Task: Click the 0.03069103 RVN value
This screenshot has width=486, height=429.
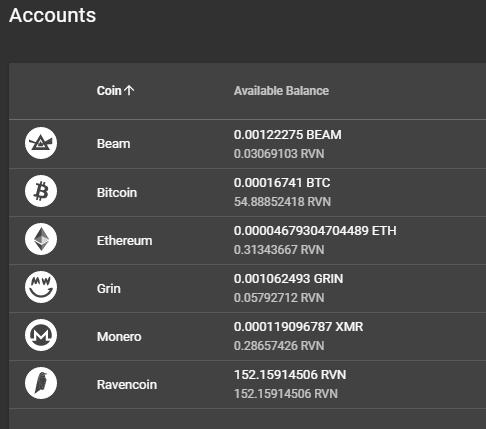Action: [279, 154]
